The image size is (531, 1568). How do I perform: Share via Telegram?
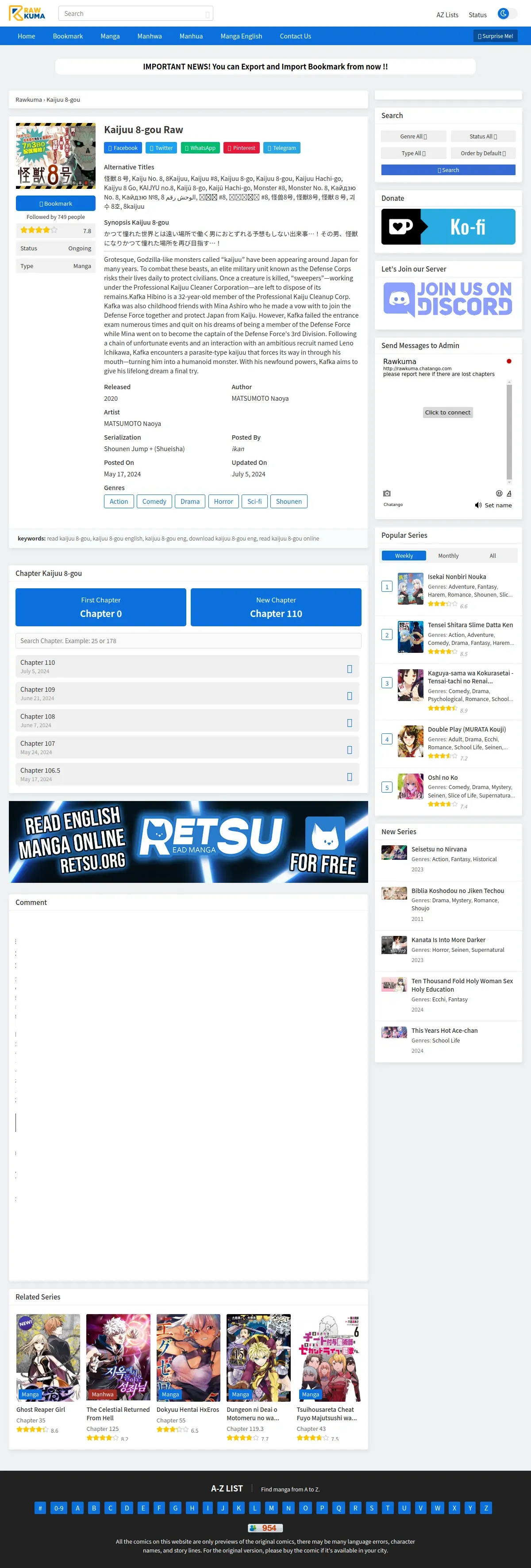[281, 148]
